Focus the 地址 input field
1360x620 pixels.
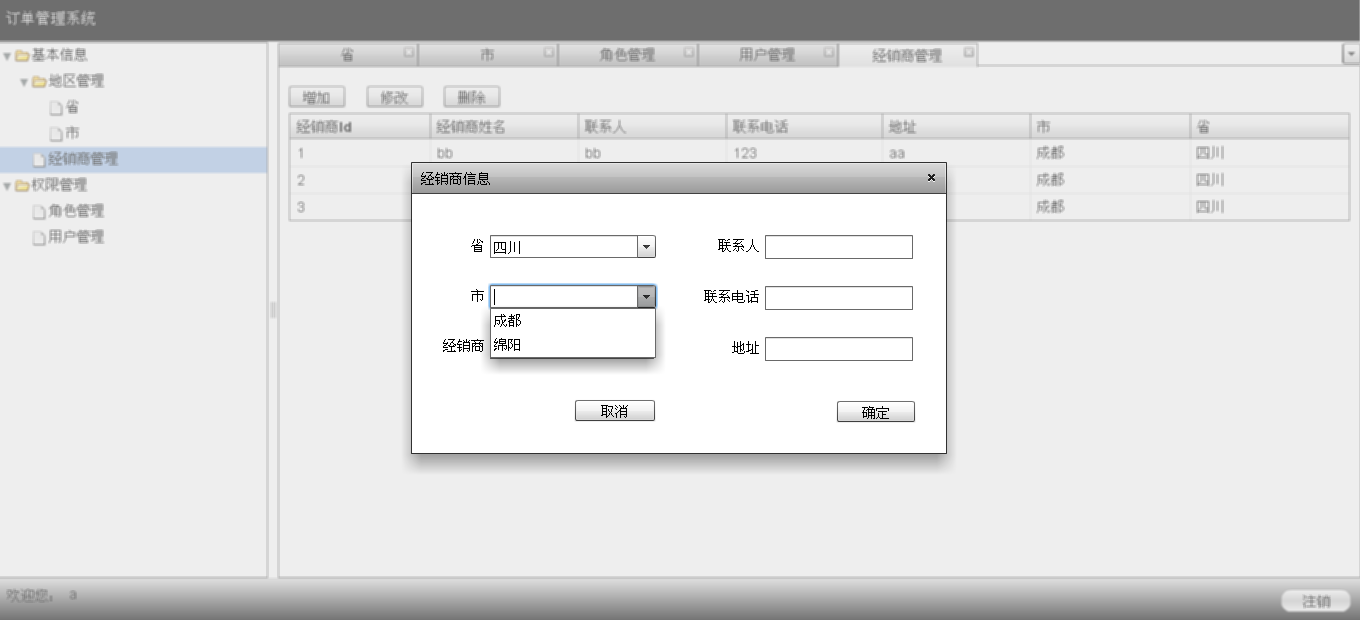839,349
